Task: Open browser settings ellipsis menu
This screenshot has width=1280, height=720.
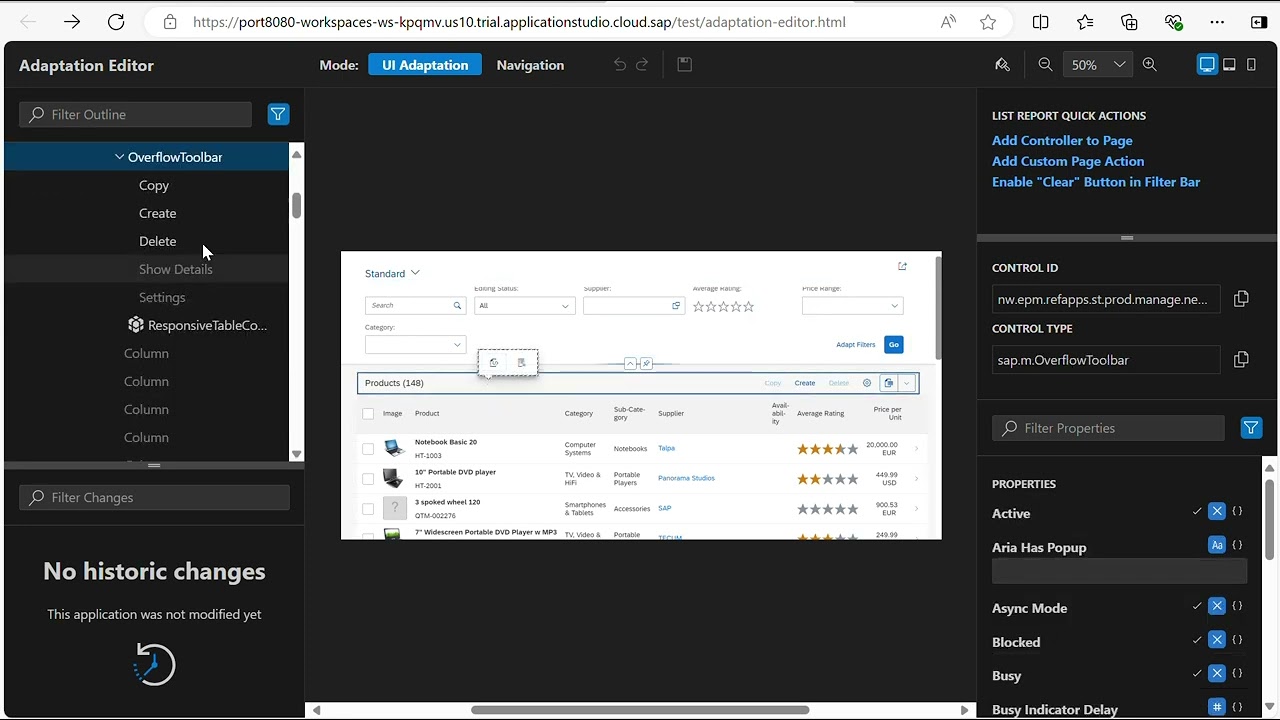Action: [x=1217, y=22]
